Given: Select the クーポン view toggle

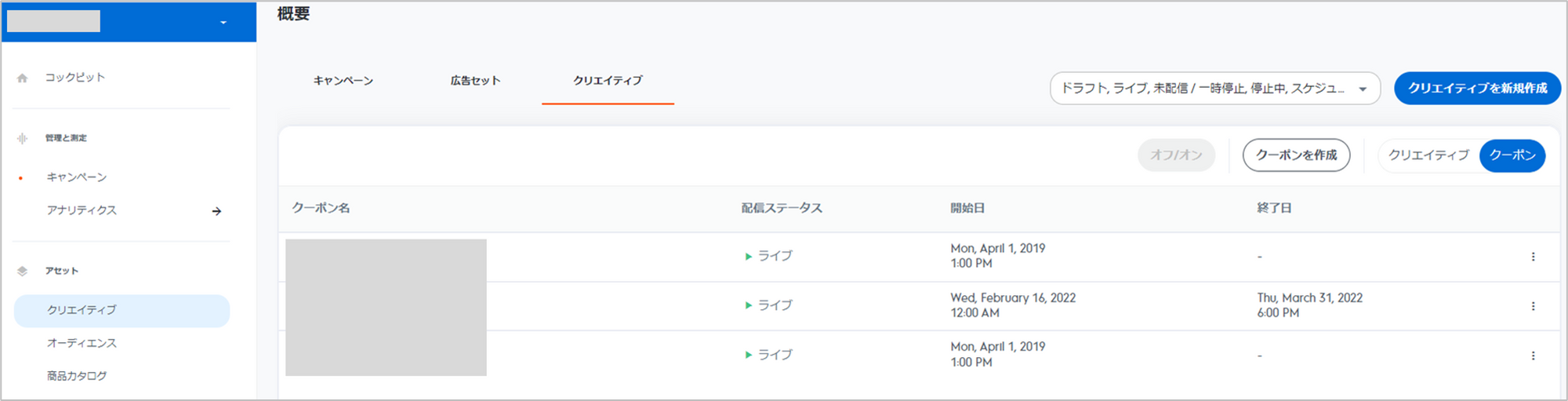Looking at the screenshot, I should tap(1512, 155).
